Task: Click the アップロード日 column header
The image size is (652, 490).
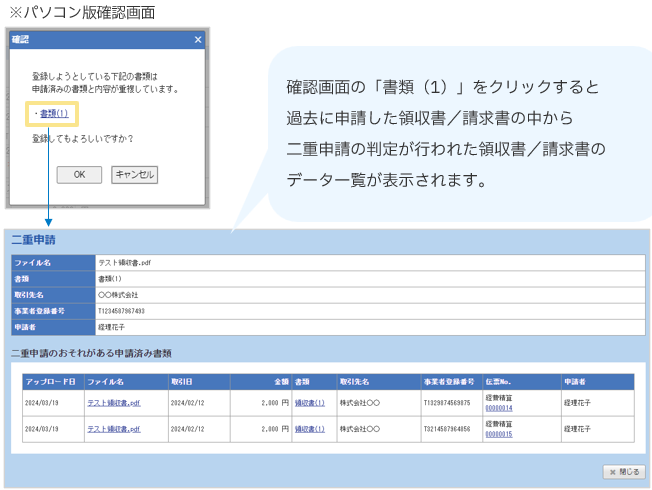Action: [x=51, y=381]
